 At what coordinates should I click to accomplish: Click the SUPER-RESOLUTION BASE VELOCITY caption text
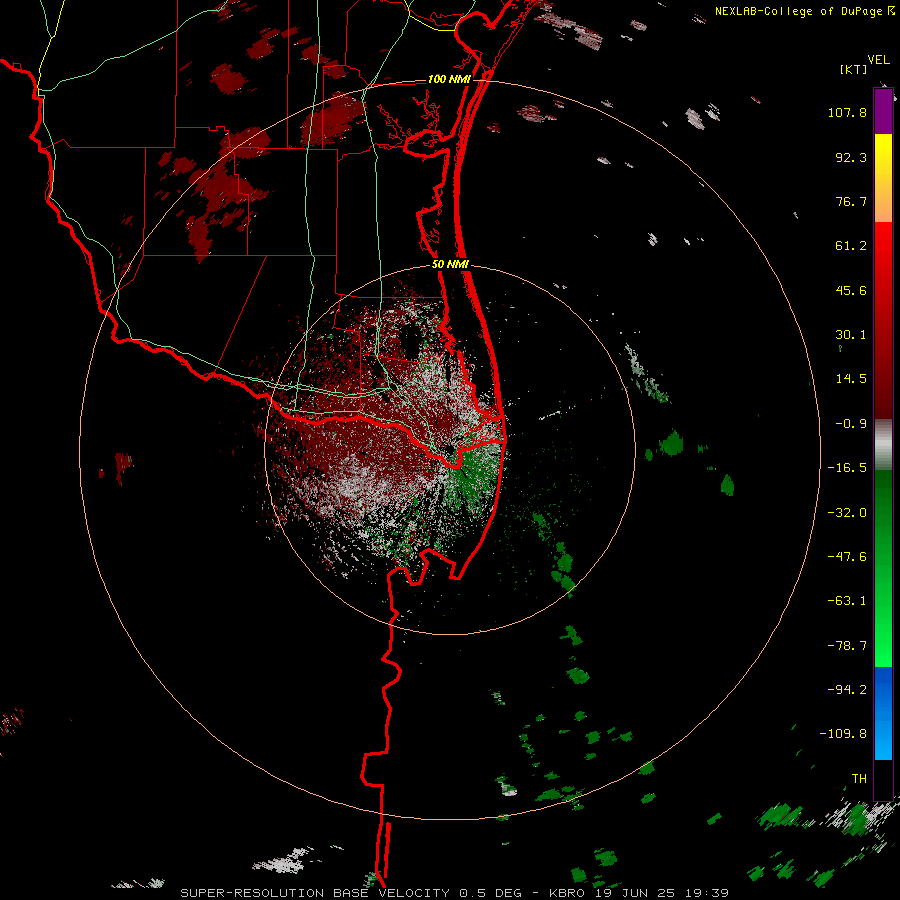(315, 893)
